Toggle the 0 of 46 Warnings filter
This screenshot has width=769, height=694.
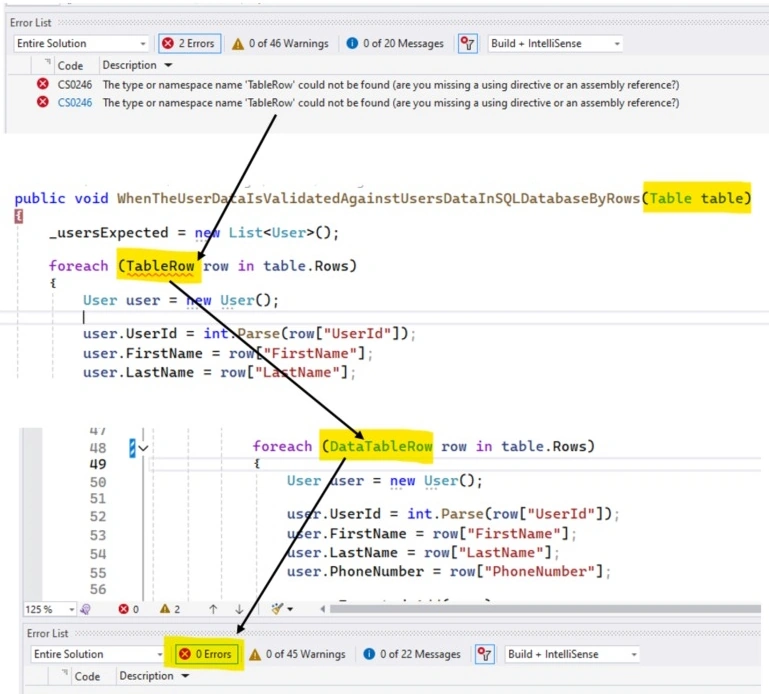[x=281, y=44]
